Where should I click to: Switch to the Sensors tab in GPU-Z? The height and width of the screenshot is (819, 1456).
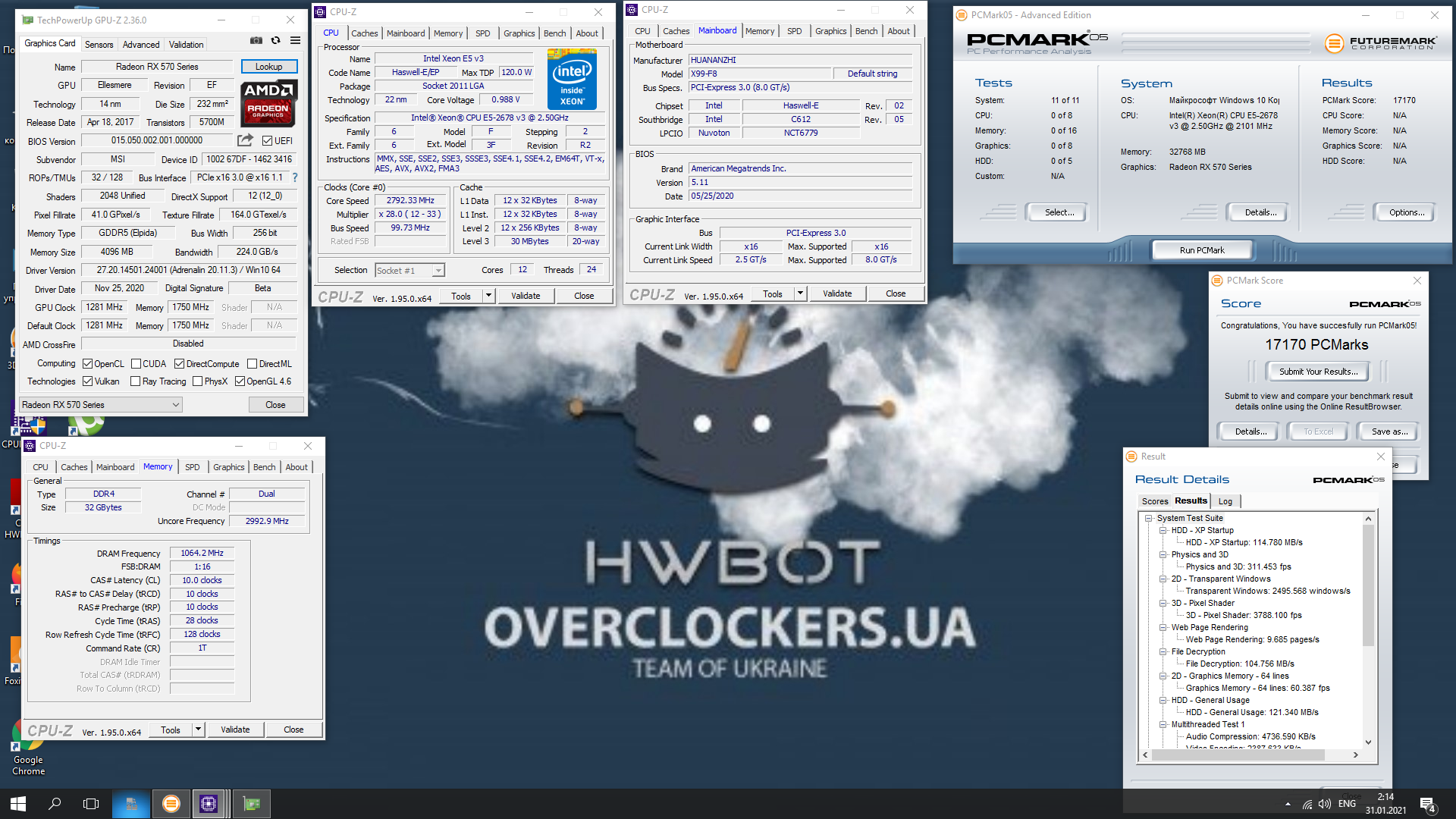coord(99,45)
